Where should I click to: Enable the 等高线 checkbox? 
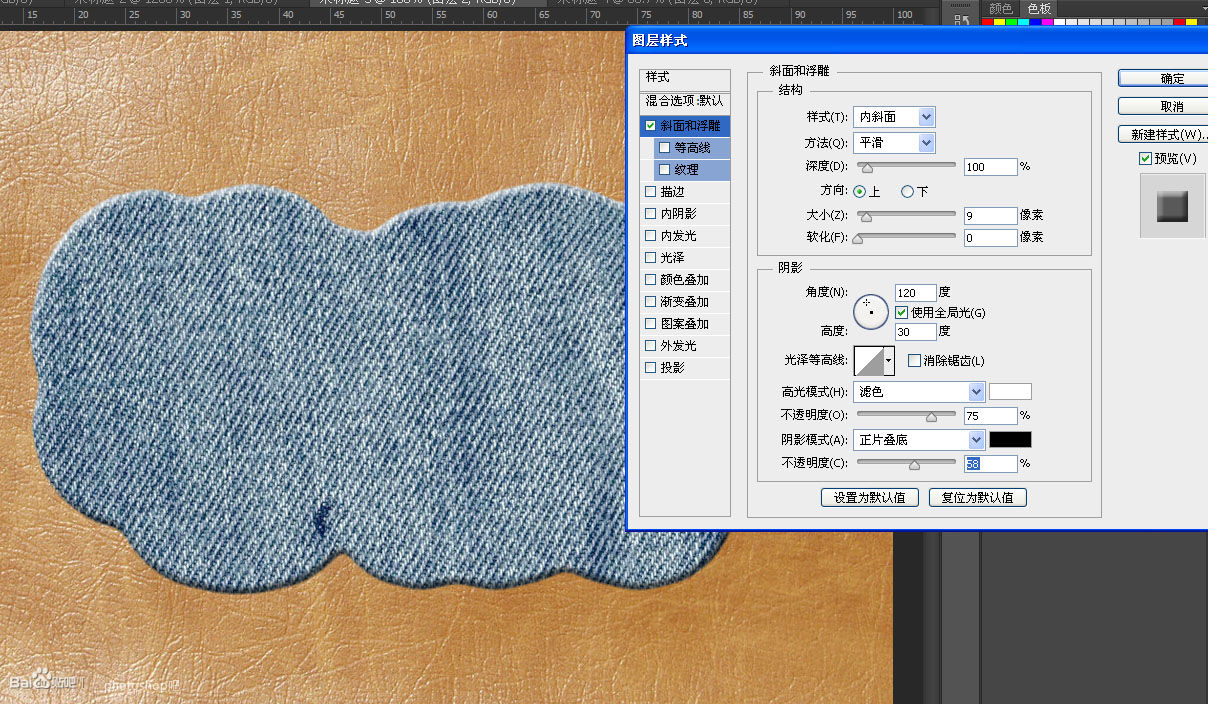click(665, 148)
